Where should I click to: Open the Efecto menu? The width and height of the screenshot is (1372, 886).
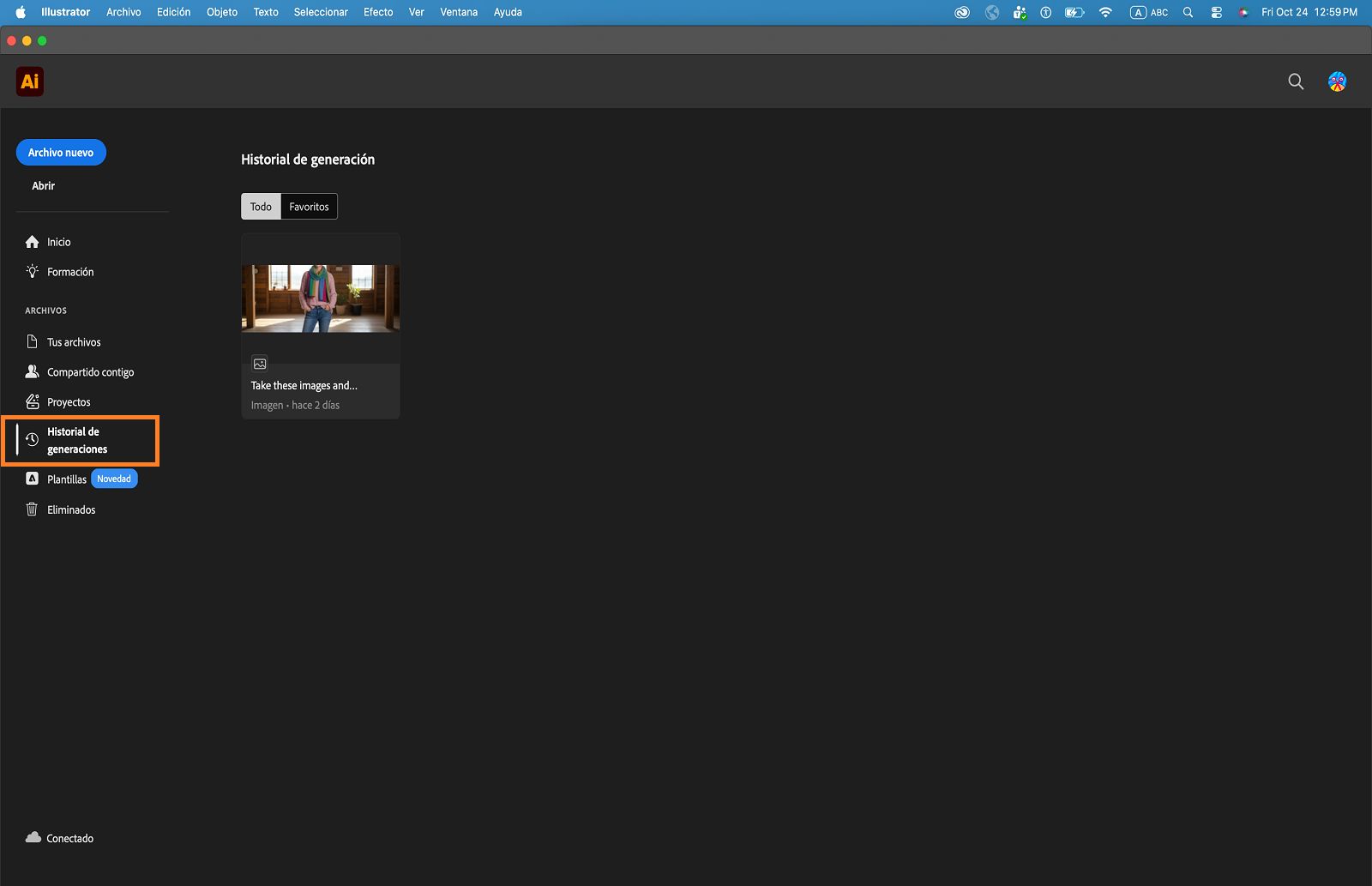377,12
